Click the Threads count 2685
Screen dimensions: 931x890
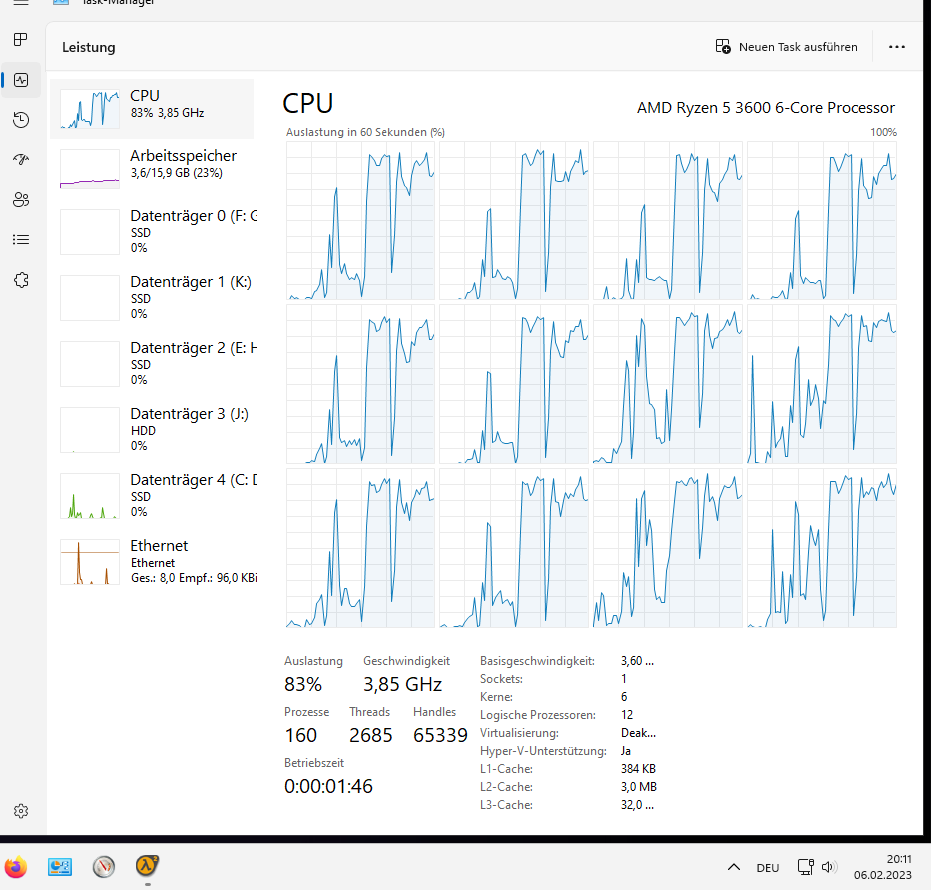370,735
